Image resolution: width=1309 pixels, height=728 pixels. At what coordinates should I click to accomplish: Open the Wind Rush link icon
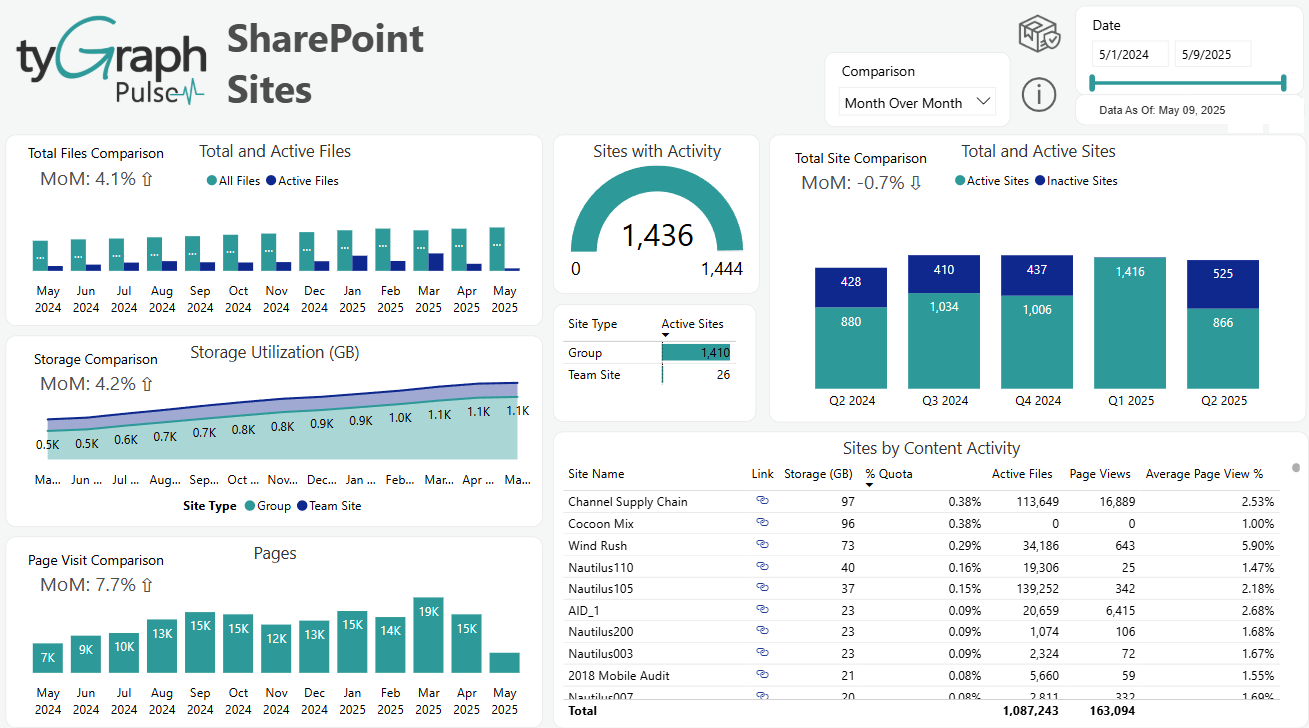(762, 545)
